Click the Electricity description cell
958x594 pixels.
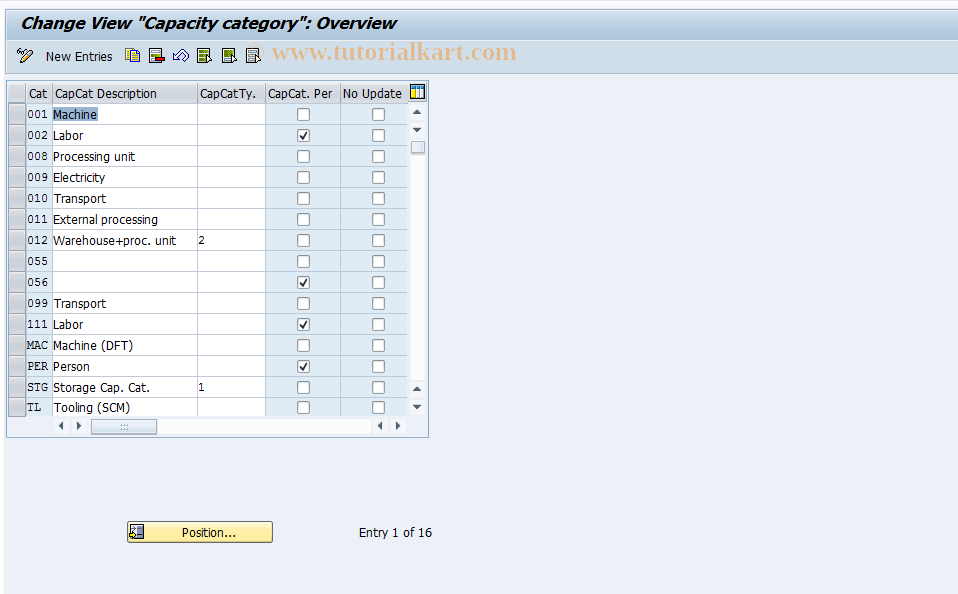[x=125, y=177]
